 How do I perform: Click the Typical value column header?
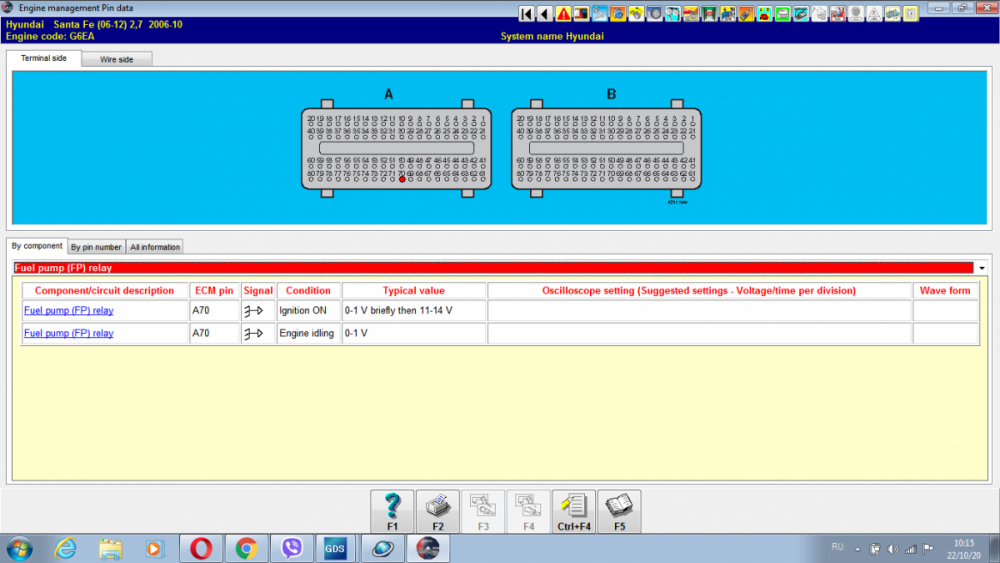(414, 291)
